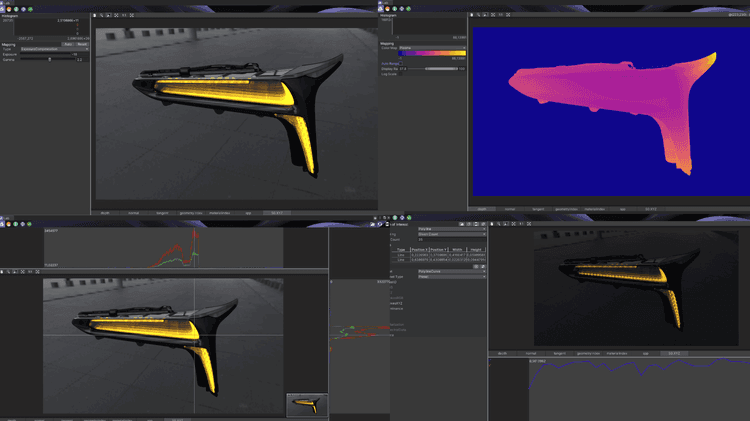Click the green globe icon in the plasma-map window toolbar
Image resolution: width=750 pixels, height=421 pixels.
coord(395,9)
